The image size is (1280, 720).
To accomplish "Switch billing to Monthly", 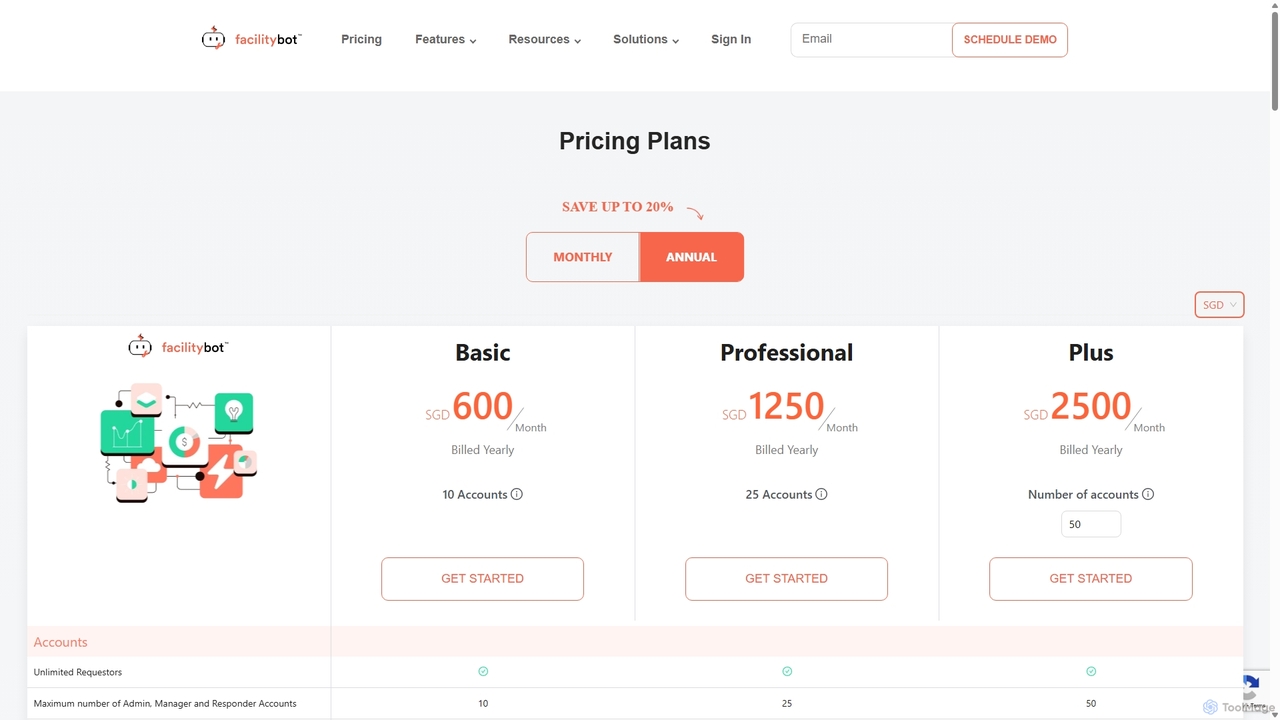I will (x=583, y=257).
